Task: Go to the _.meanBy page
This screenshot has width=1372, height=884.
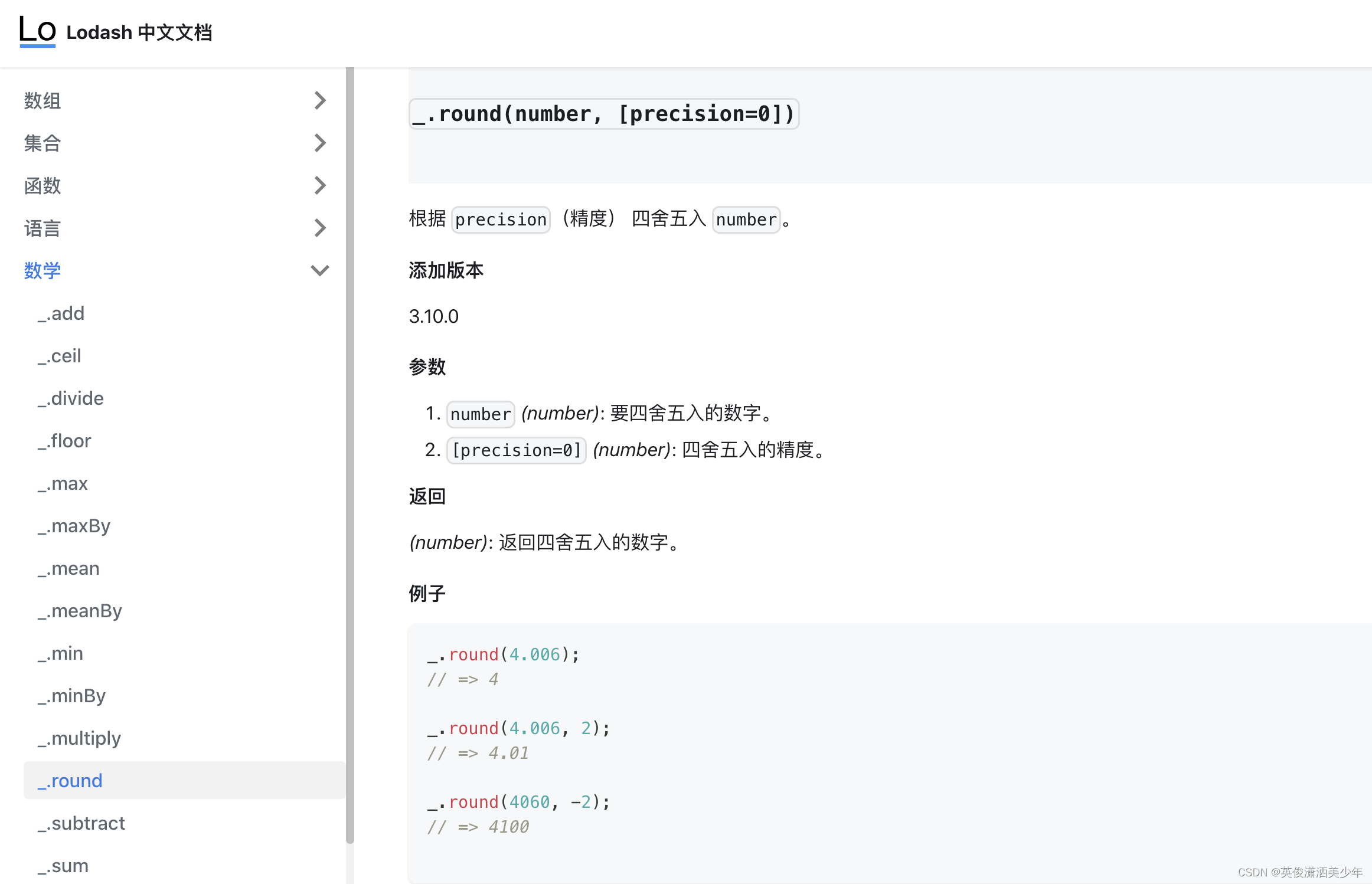Action: pyautogui.click(x=80, y=611)
